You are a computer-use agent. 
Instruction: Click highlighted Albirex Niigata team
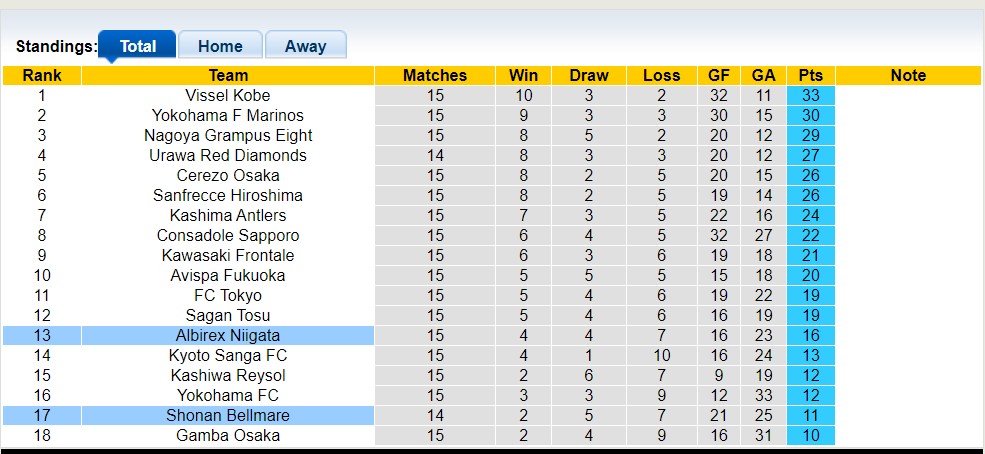(228, 336)
